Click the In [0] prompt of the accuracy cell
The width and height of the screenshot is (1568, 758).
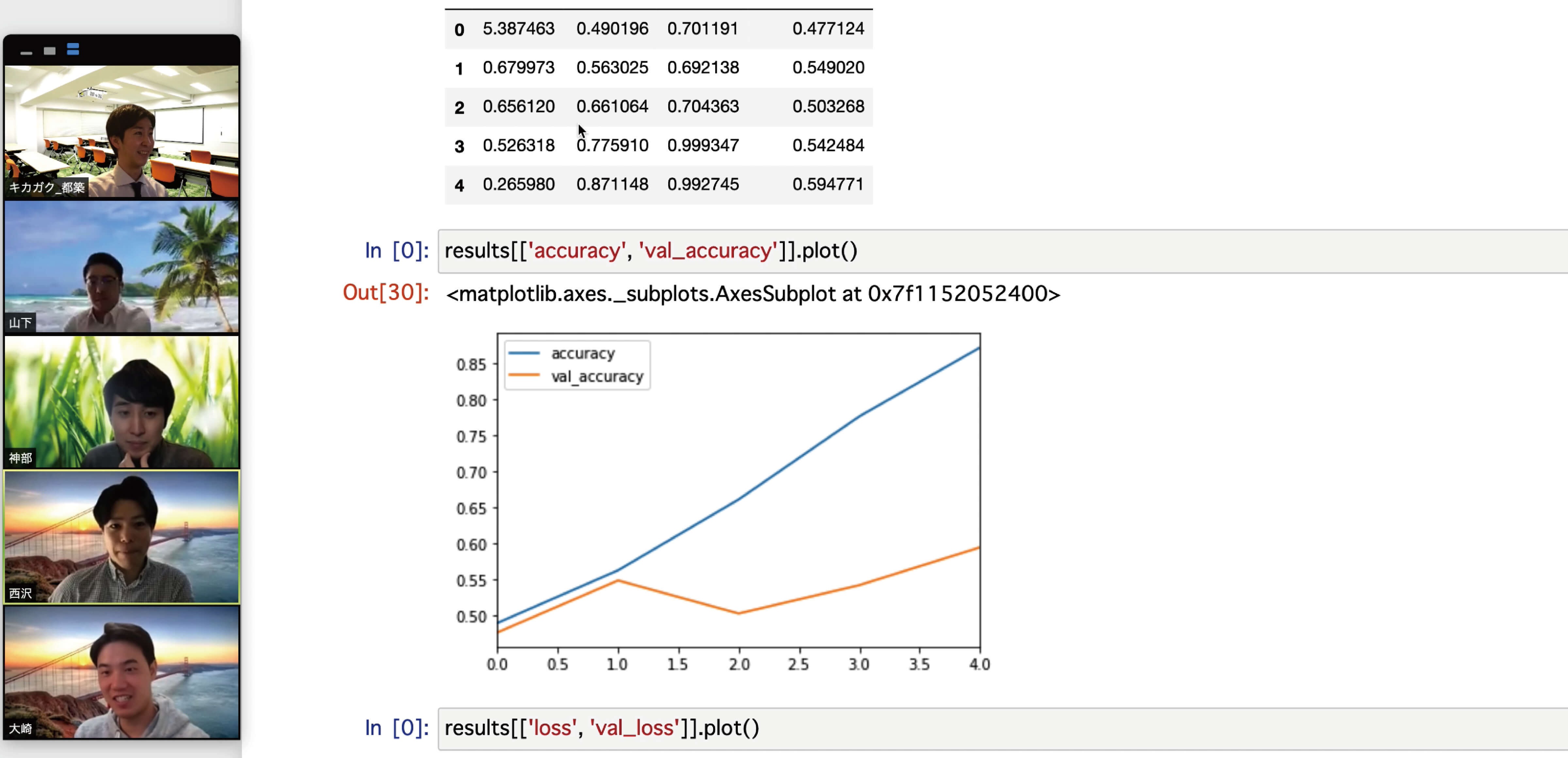pos(396,251)
